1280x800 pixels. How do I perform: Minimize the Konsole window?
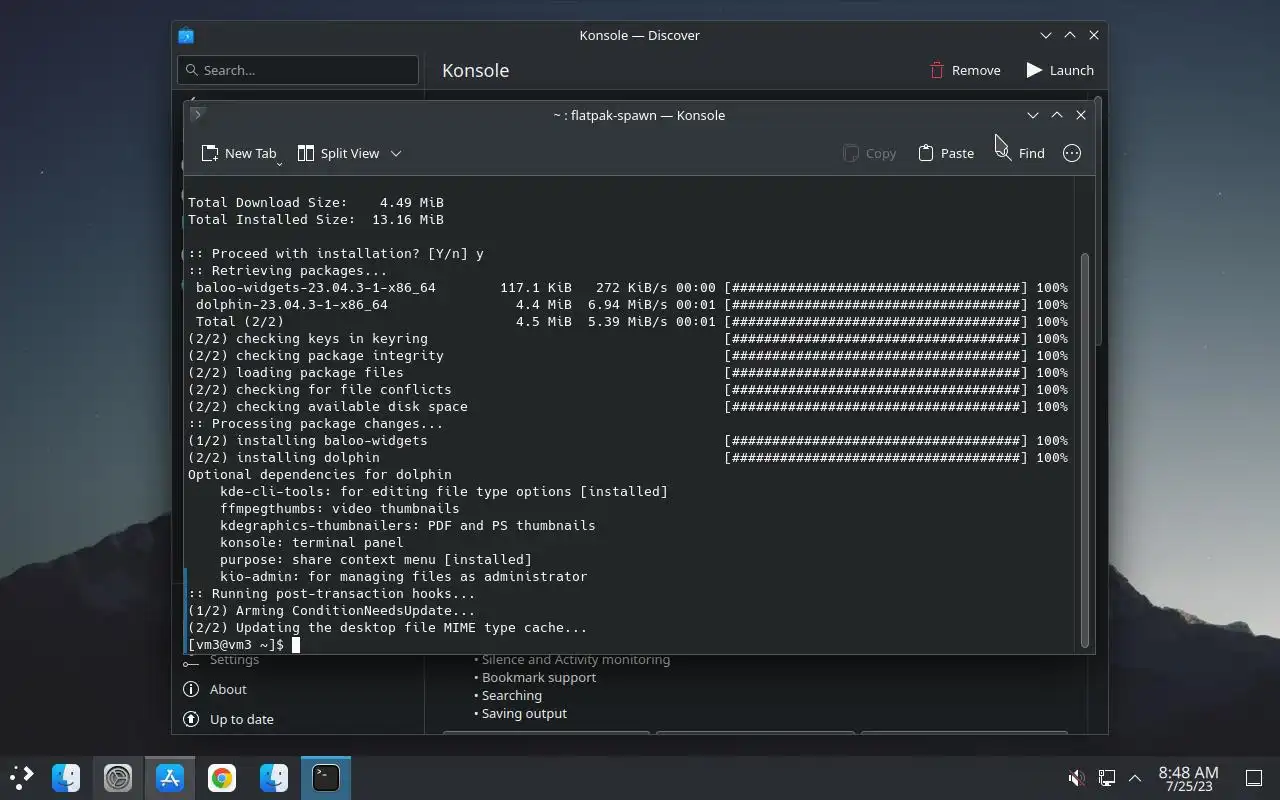1033,115
